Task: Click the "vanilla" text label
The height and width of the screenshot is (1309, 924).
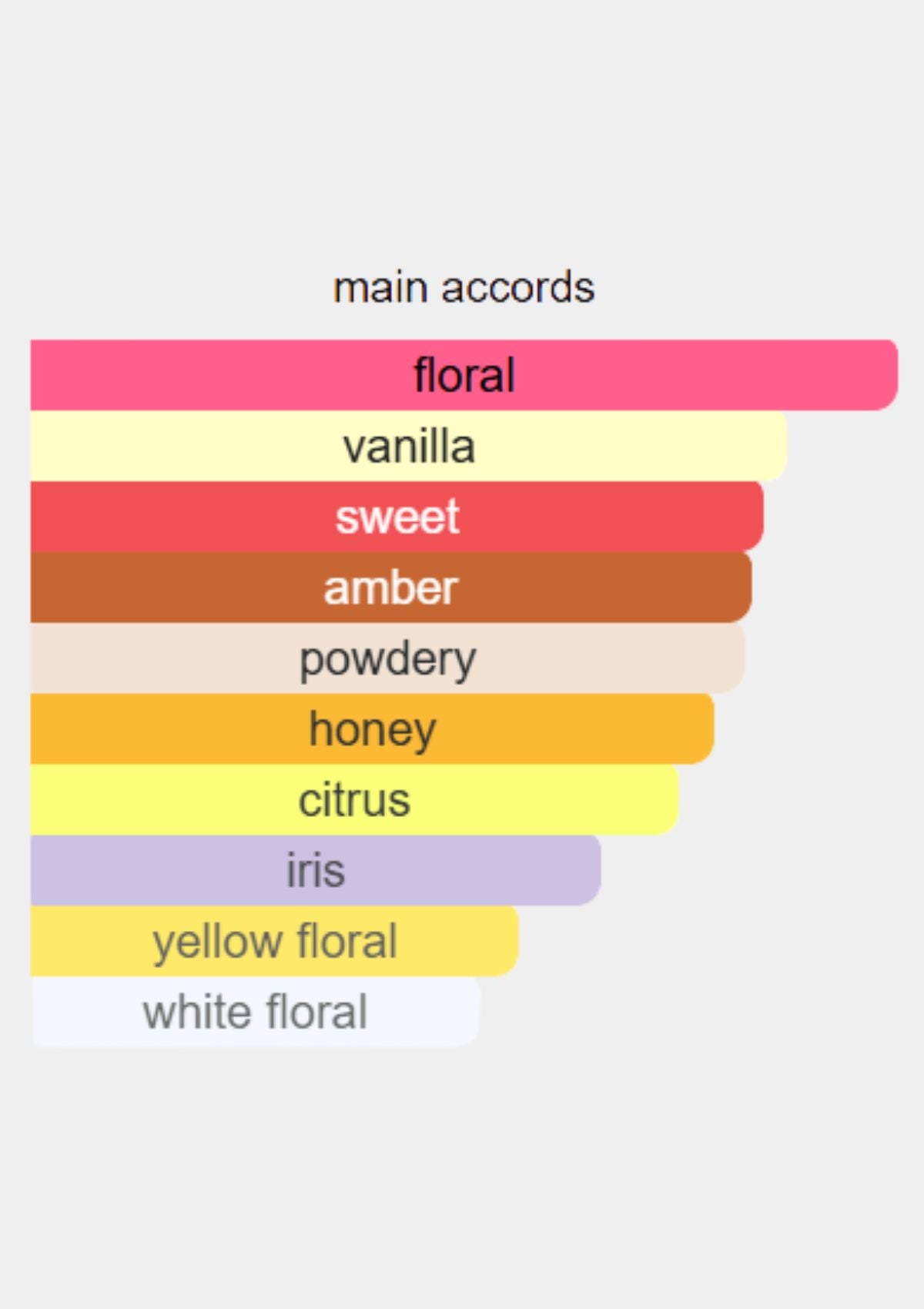Action: point(409,447)
